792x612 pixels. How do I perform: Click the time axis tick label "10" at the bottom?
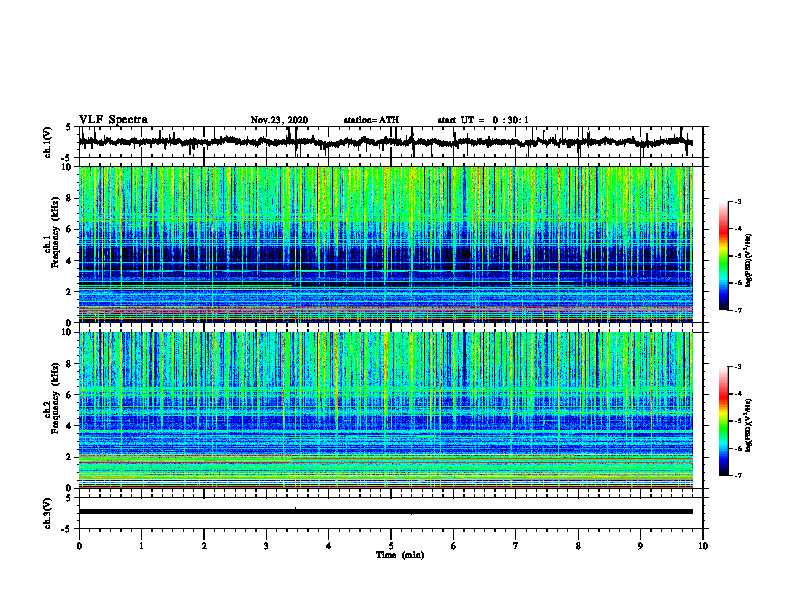tap(703, 546)
